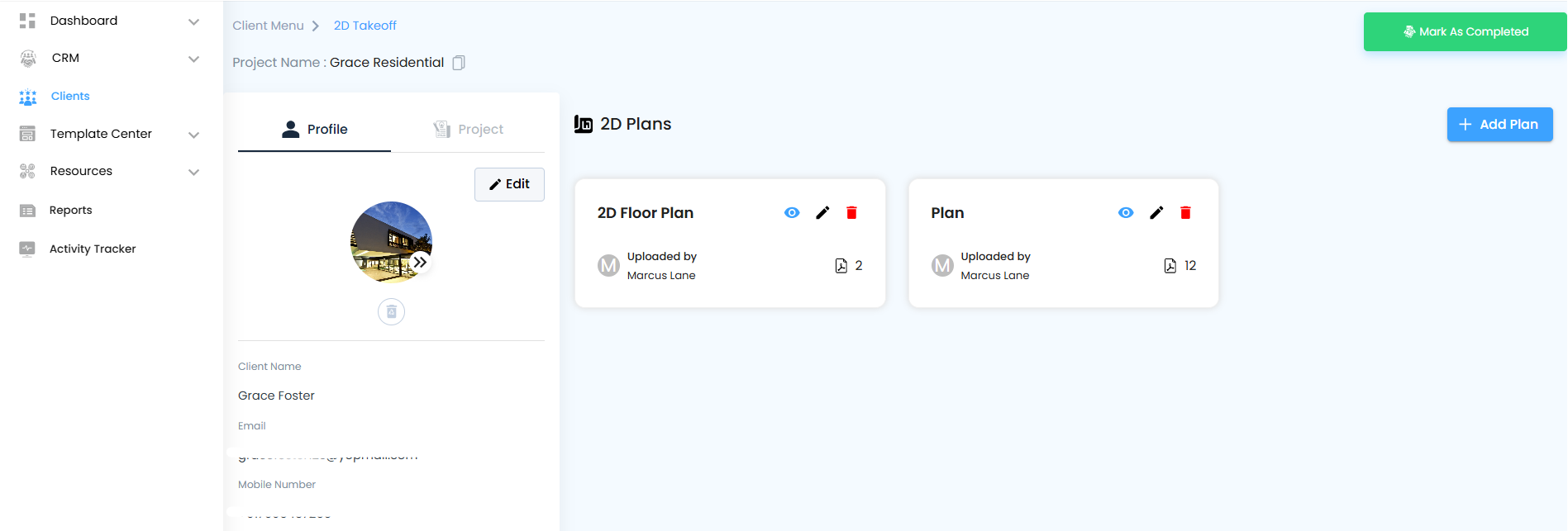The image size is (1568, 531).
Task: Click the Add Plan button
Action: 1499,125
